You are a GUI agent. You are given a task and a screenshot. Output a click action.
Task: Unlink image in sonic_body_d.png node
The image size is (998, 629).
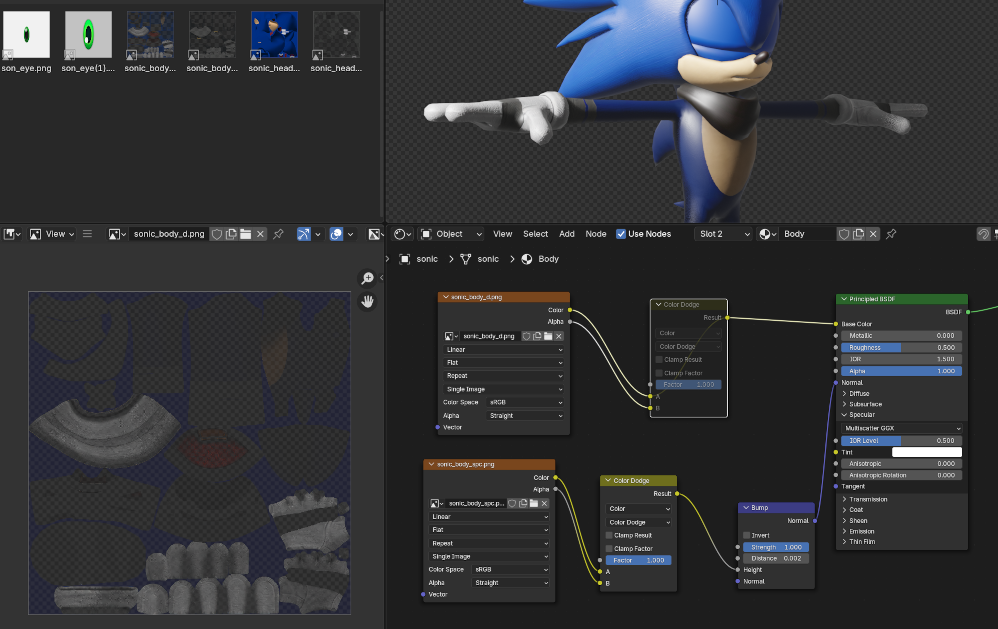[559, 336]
